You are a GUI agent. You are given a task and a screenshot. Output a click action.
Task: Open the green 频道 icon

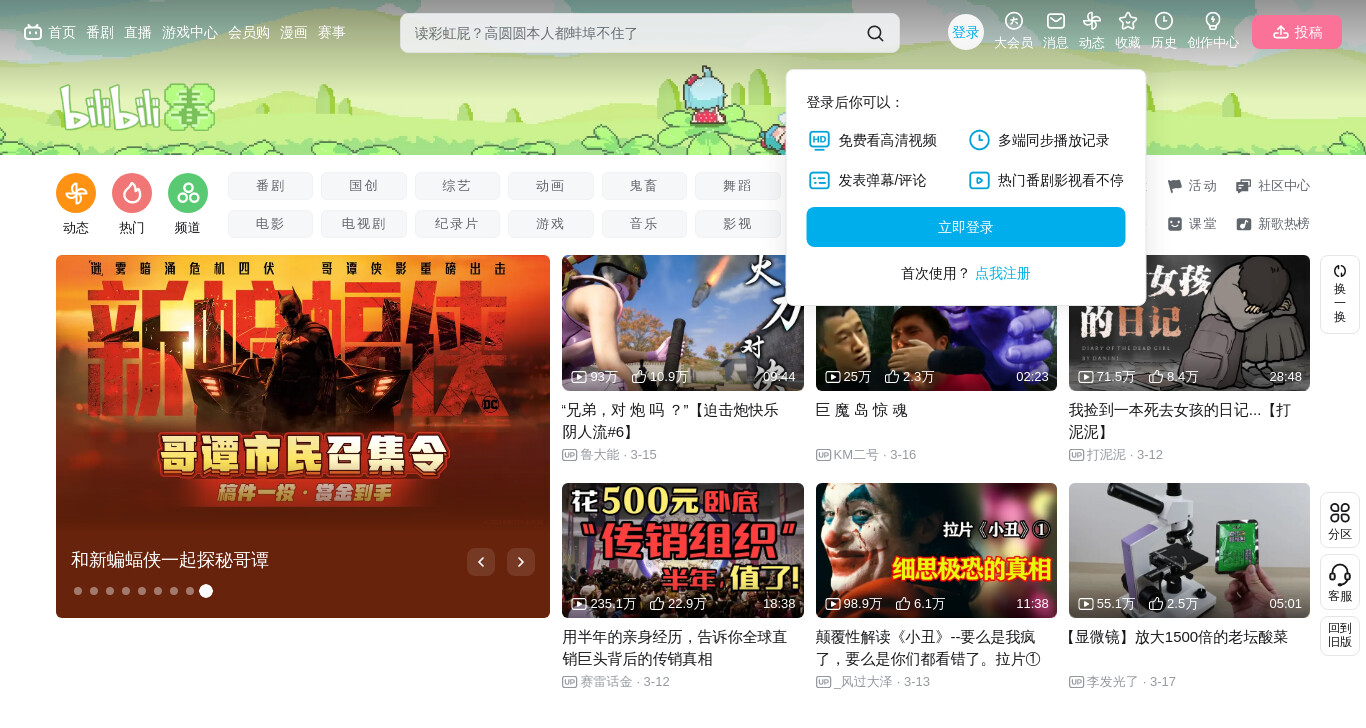tap(188, 193)
